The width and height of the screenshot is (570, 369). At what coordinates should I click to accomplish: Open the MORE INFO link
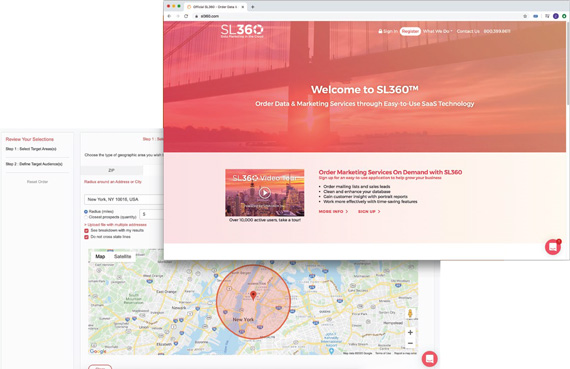[x=333, y=211]
